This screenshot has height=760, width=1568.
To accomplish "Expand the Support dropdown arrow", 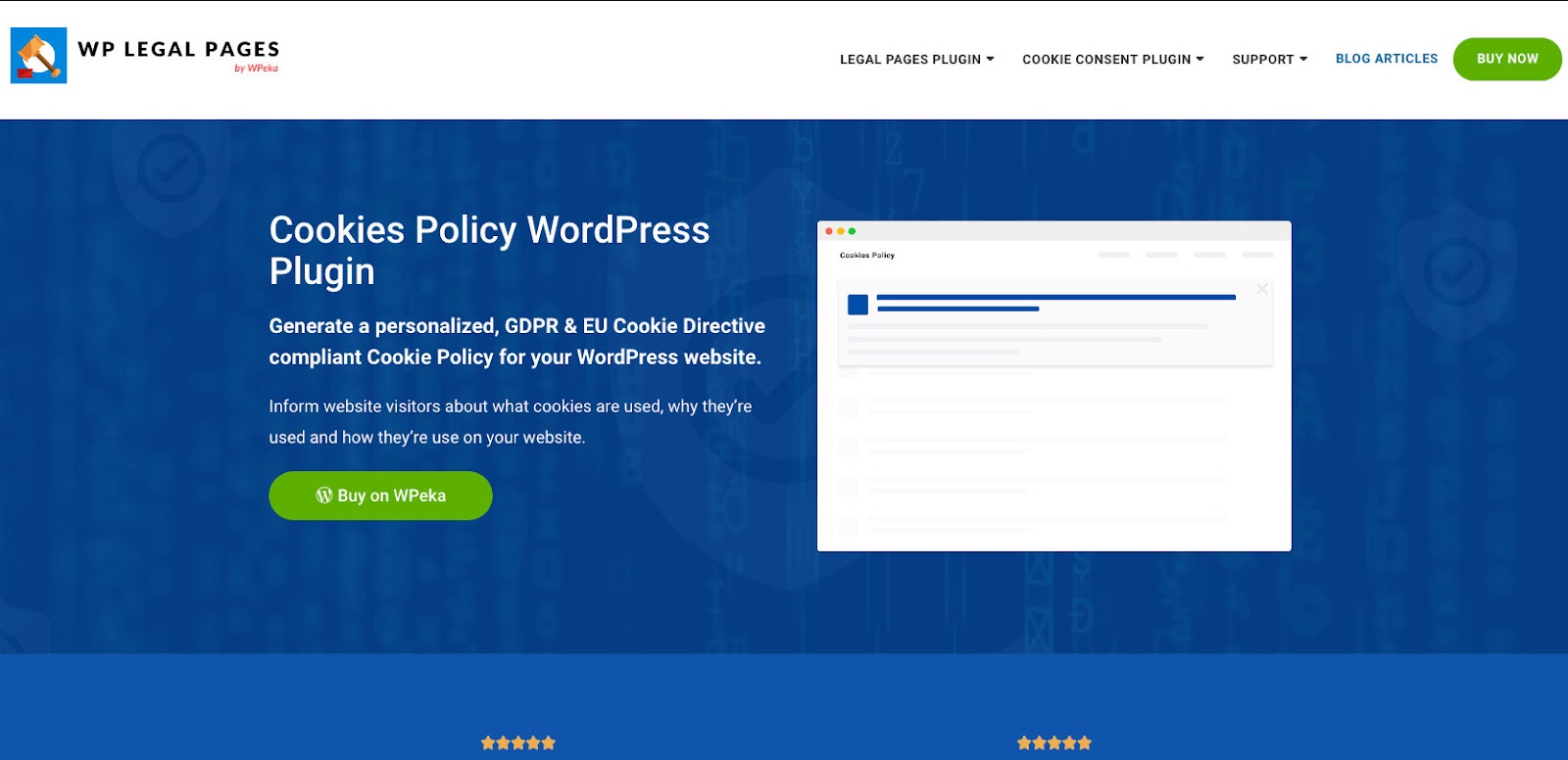I will (x=1303, y=59).
